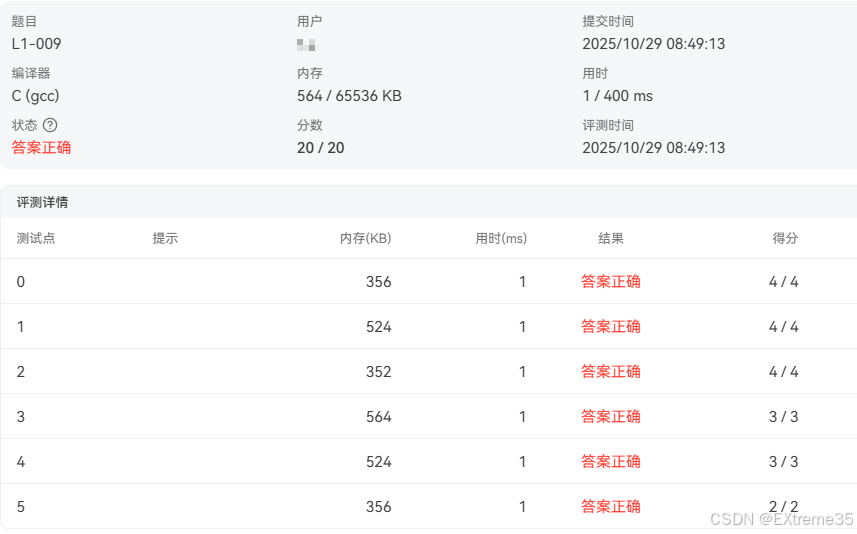Click the 答案正确 result for test point 5
The image size is (857, 534).
pyautogui.click(x=611, y=507)
